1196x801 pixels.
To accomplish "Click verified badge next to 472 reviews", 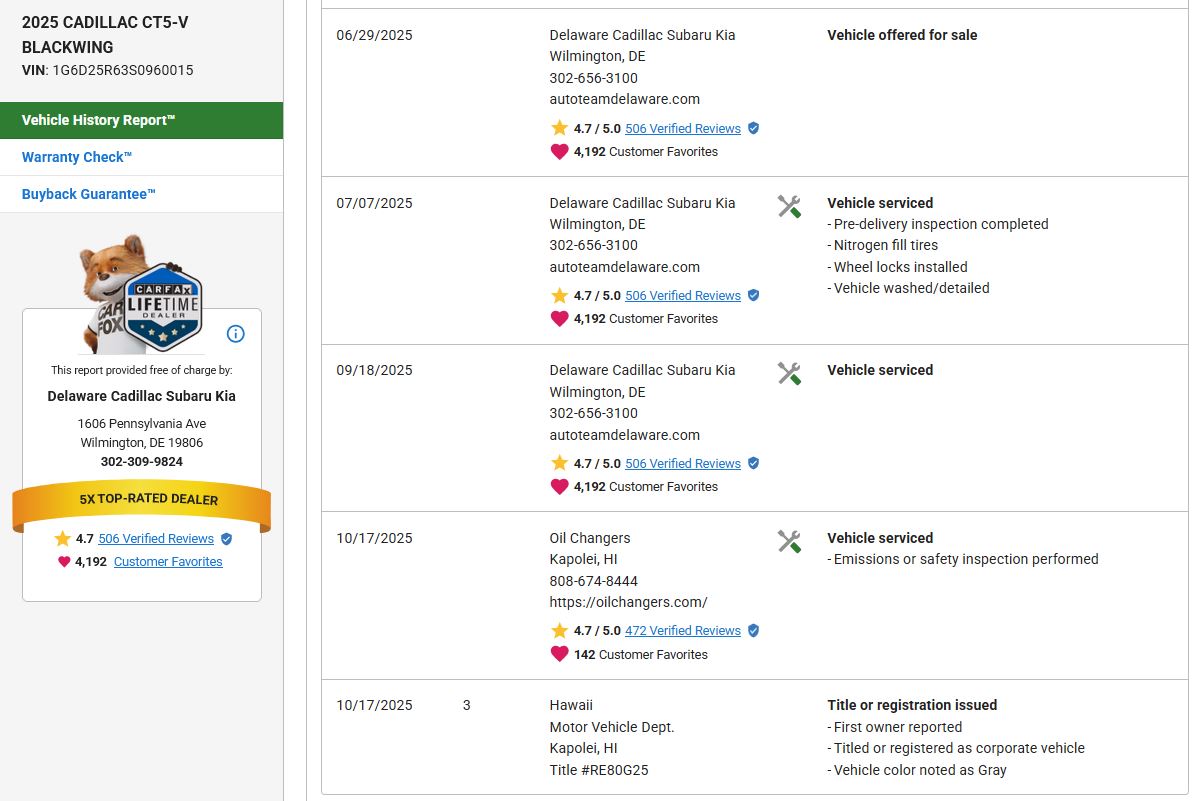I will [753, 631].
